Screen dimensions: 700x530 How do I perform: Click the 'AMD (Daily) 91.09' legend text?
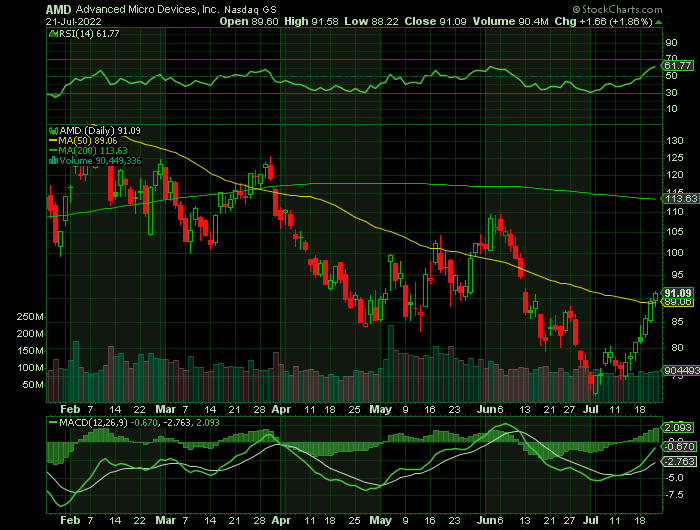[x=100, y=131]
